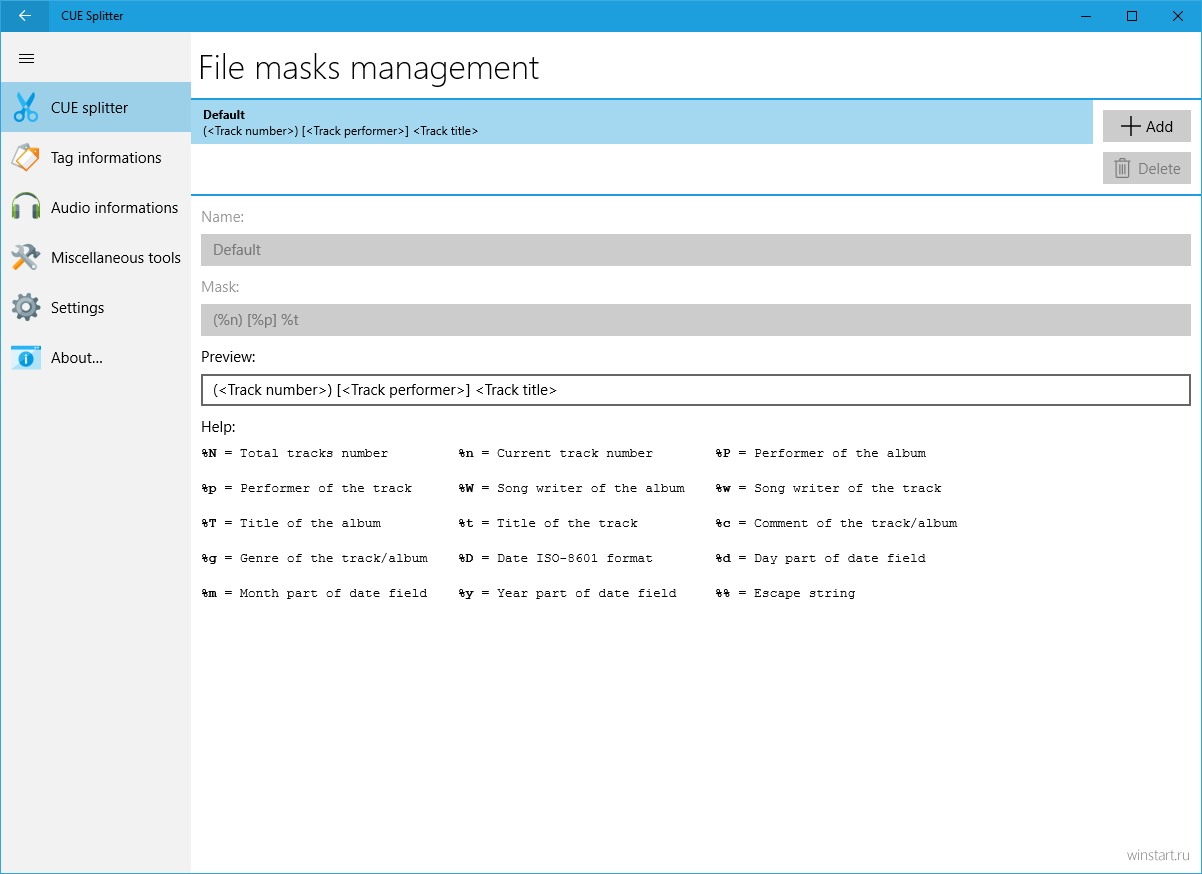Open the CUE splitter section
The height and width of the screenshot is (874, 1202).
[90, 108]
